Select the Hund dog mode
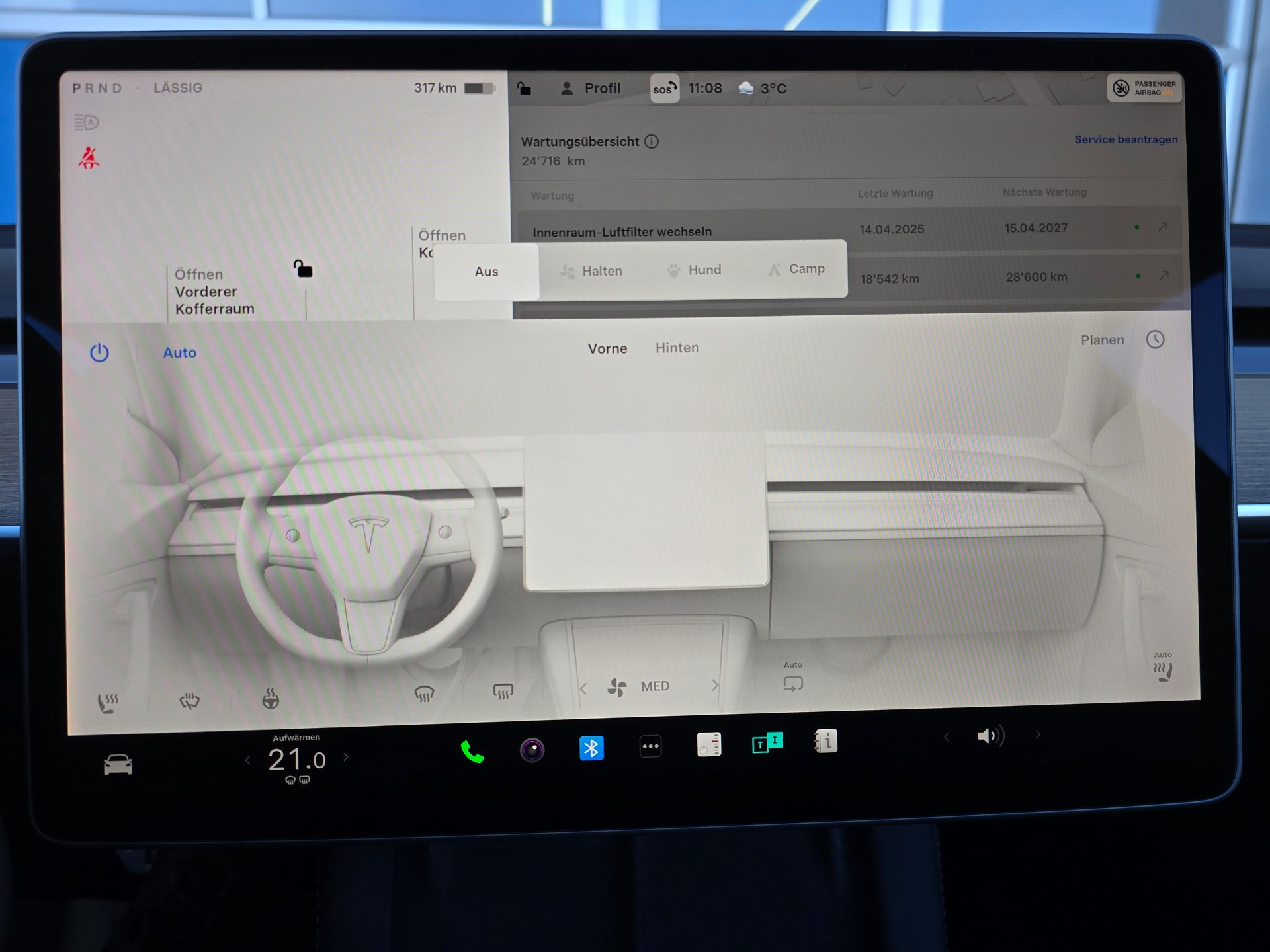Screen dimensions: 1270x952 click(695, 270)
